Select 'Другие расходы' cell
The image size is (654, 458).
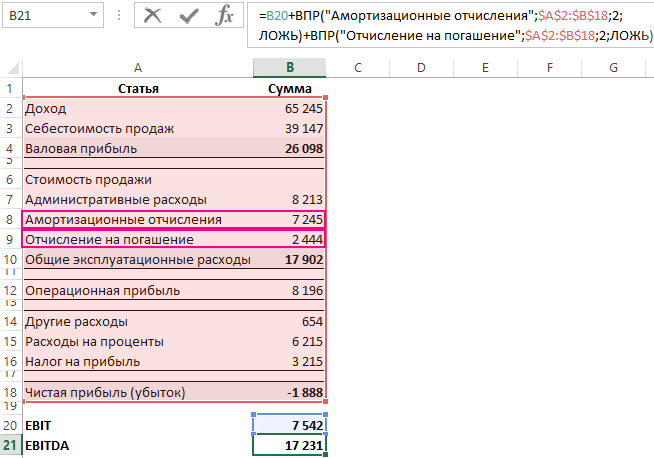pos(138,322)
